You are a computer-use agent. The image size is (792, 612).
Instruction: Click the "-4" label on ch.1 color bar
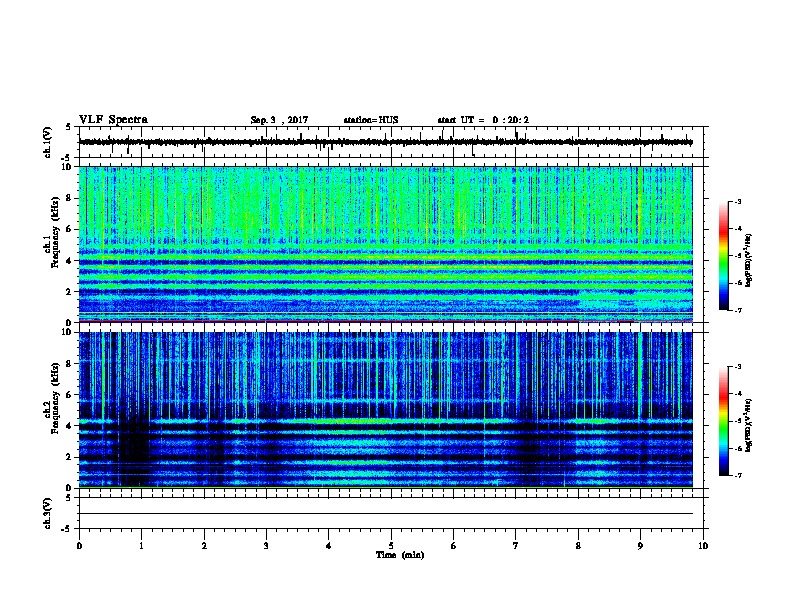point(737,229)
